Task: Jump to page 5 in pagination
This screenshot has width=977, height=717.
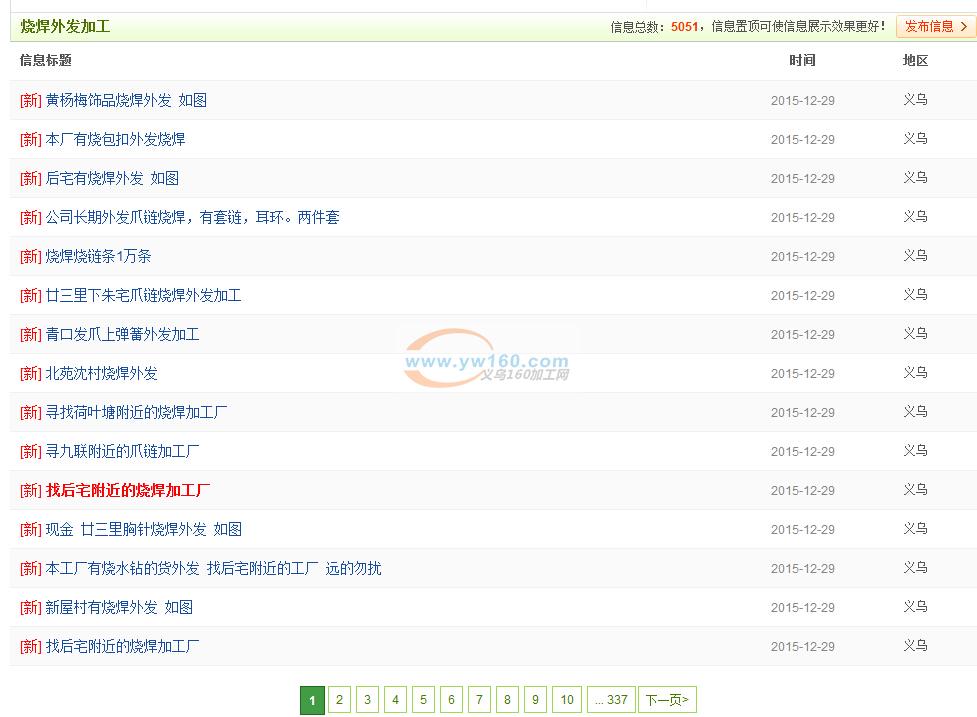Action: [424, 700]
